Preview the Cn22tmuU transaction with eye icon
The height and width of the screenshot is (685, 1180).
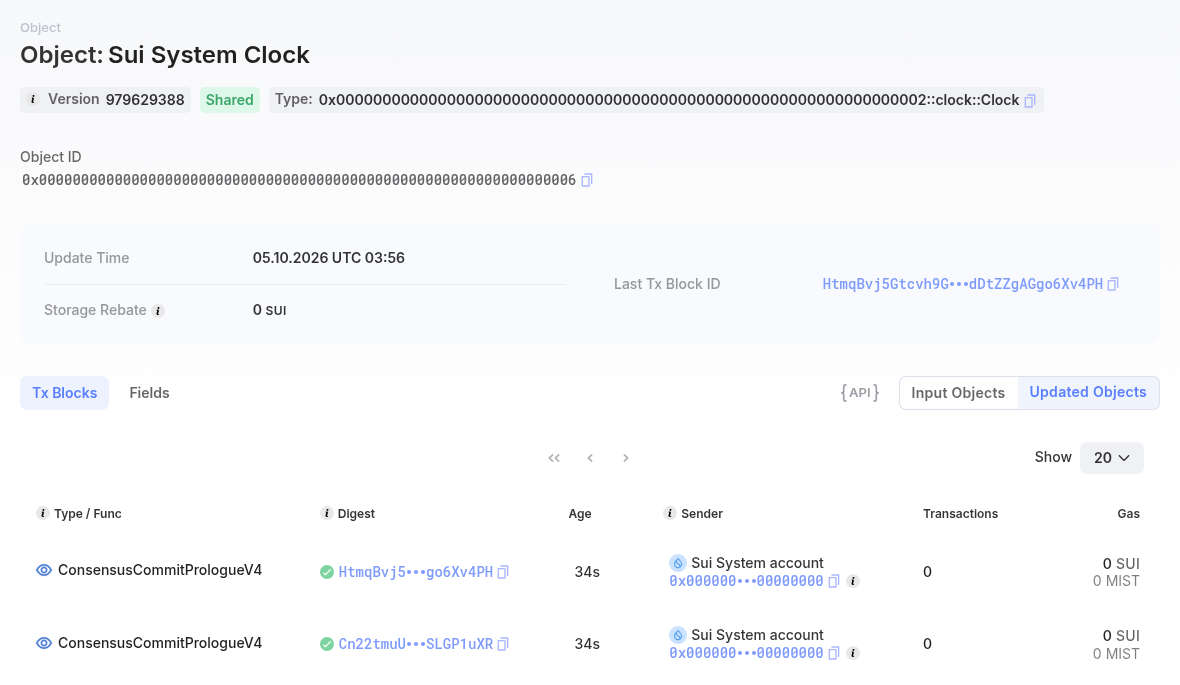pos(44,644)
